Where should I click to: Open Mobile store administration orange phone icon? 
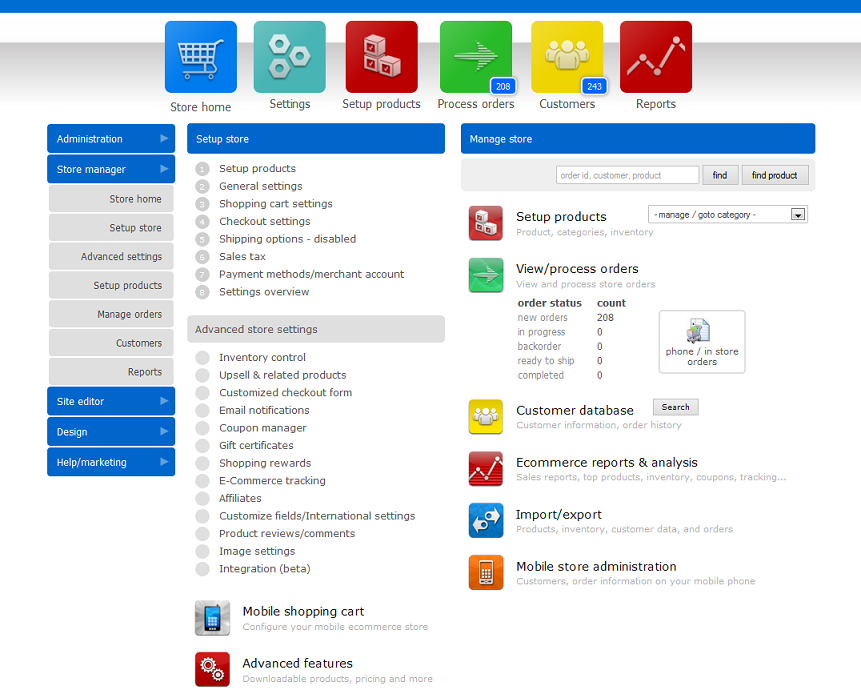coord(486,573)
